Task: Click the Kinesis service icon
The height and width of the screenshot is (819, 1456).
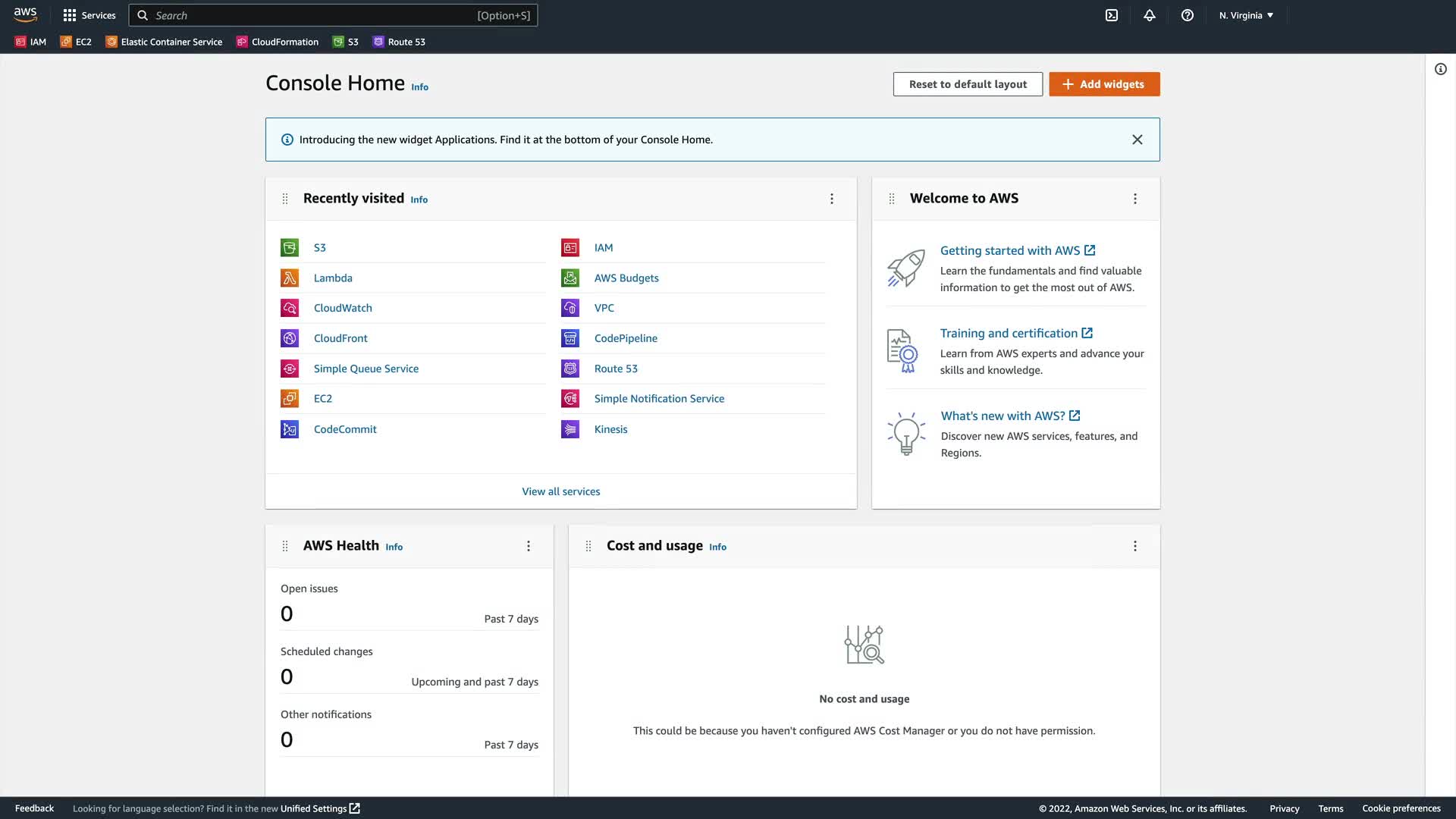Action: [x=570, y=429]
